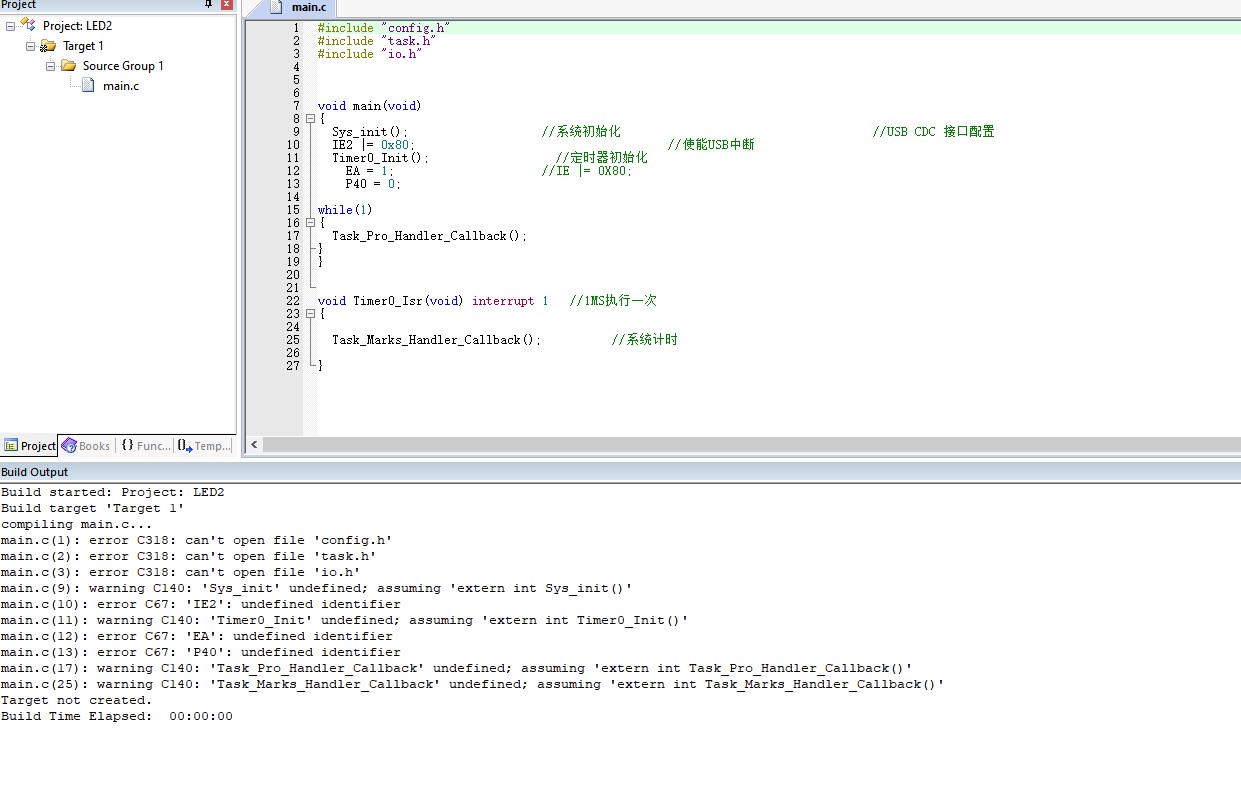Open the Templates tab
The image size is (1241, 798).
tap(205, 446)
